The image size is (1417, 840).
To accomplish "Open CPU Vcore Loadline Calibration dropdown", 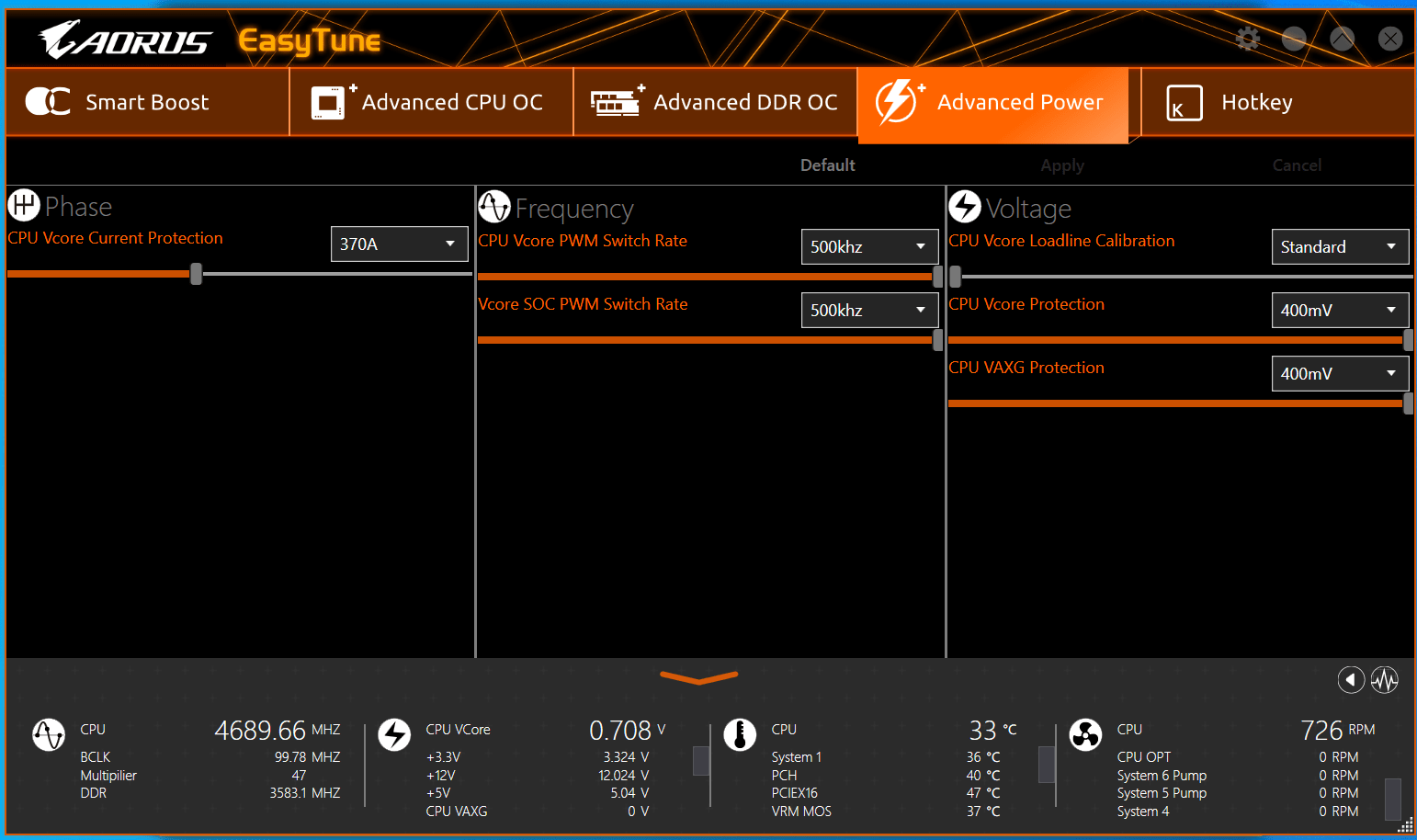I will (1340, 247).
